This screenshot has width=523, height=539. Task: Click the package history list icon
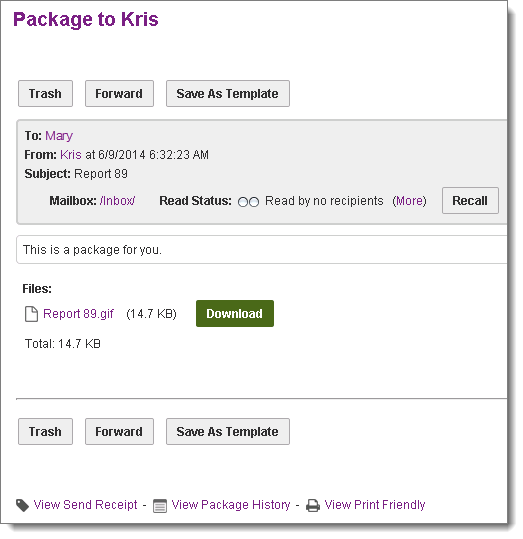tap(160, 506)
